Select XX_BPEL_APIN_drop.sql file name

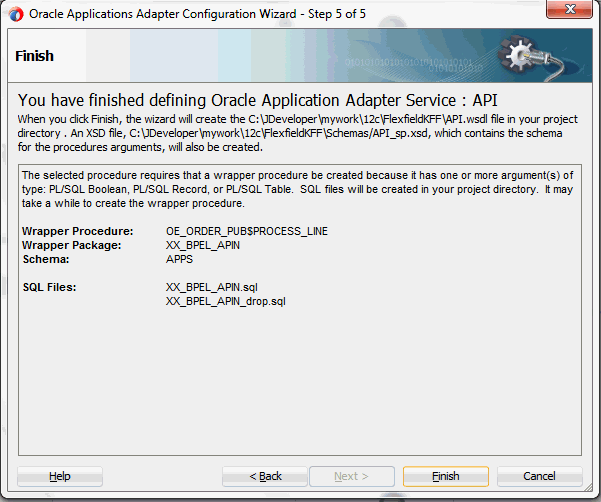click(x=226, y=302)
